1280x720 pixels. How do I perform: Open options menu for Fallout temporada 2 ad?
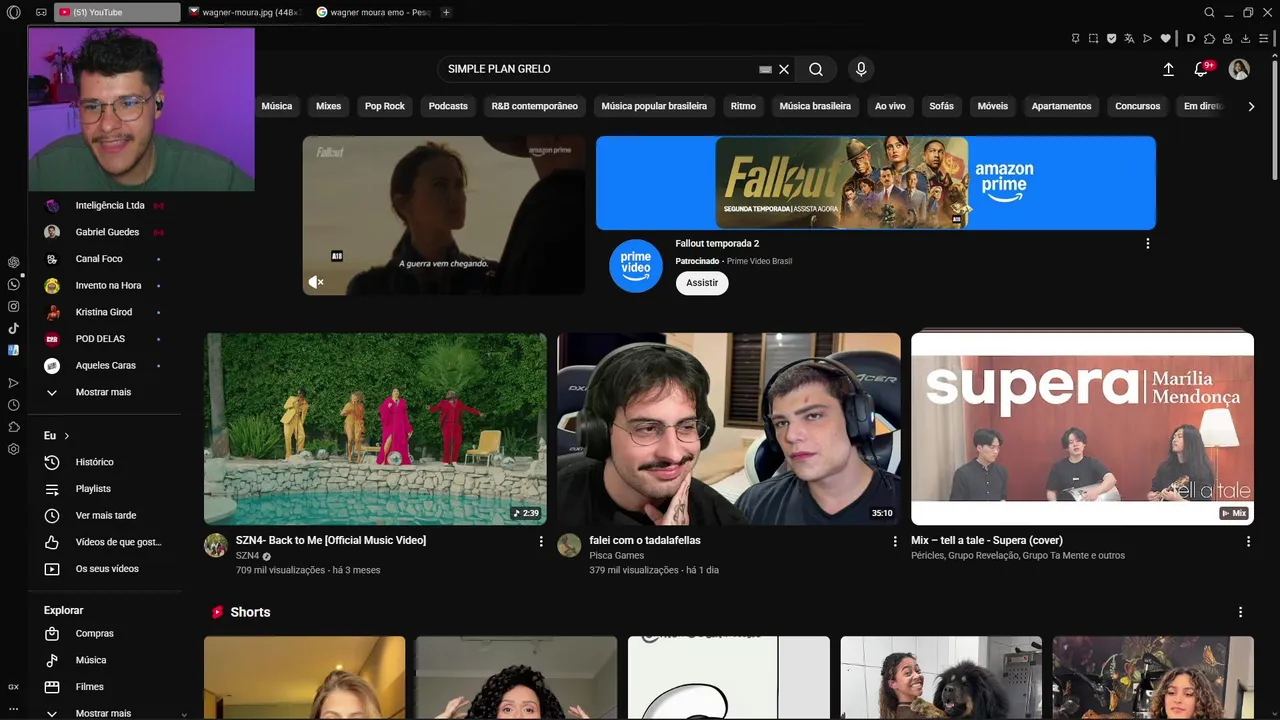pos(1147,244)
